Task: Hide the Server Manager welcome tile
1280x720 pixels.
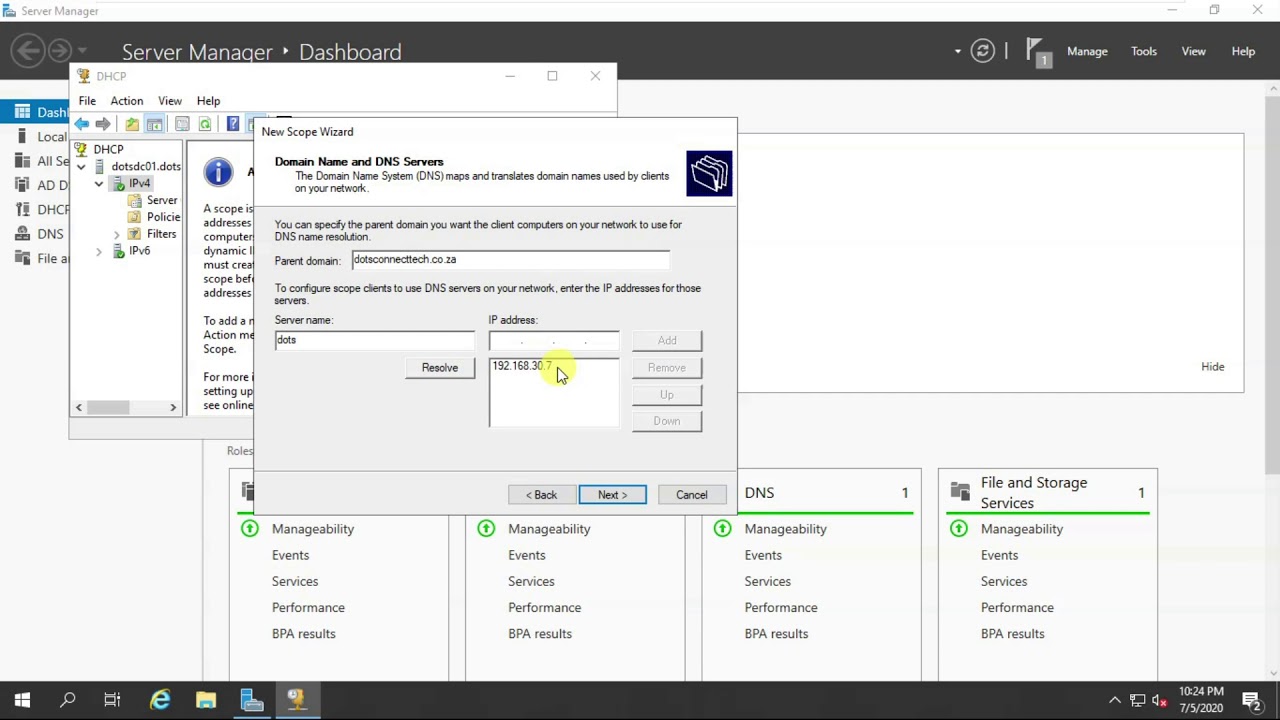Action: [1212, 366]
